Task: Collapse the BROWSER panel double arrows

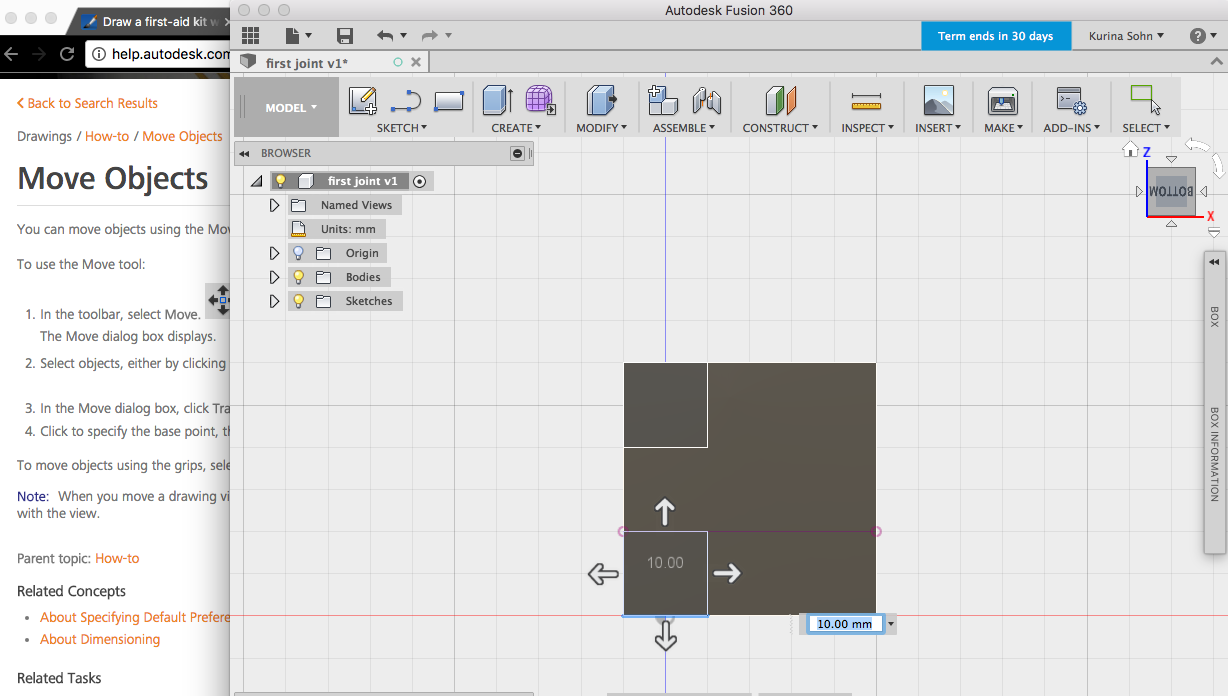Action: [244, 154]
